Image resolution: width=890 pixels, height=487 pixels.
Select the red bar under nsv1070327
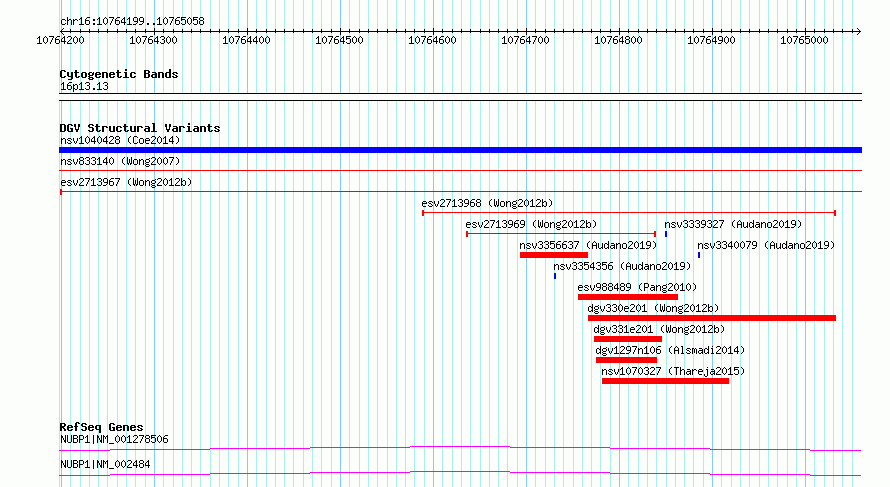point(665,381)
